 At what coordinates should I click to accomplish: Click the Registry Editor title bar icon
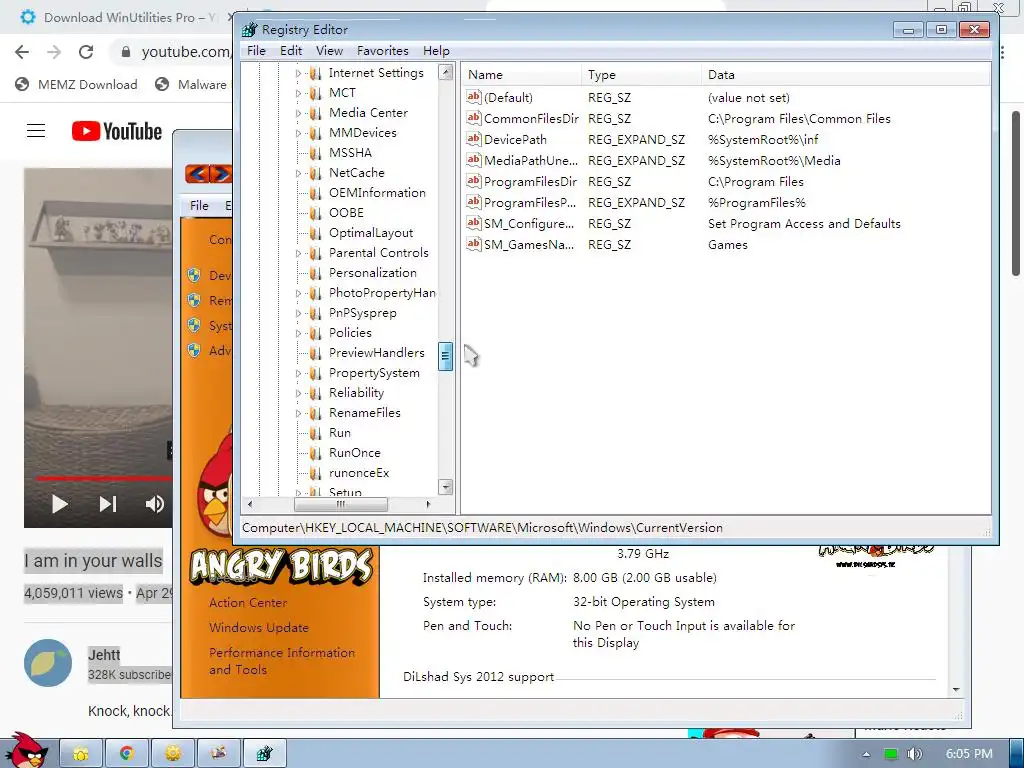point(249,29)
